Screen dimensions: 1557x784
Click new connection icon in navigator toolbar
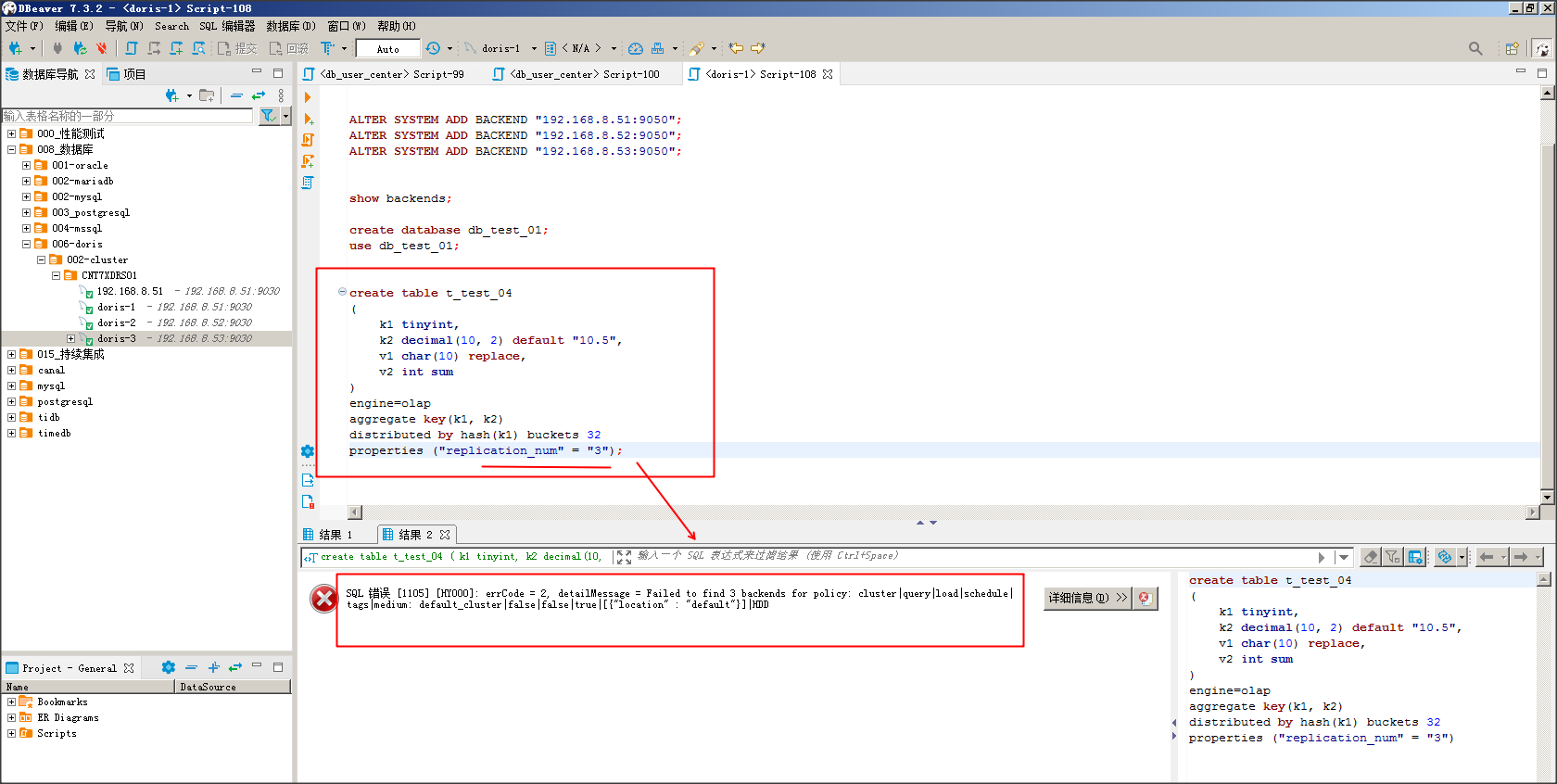point(172,95)
